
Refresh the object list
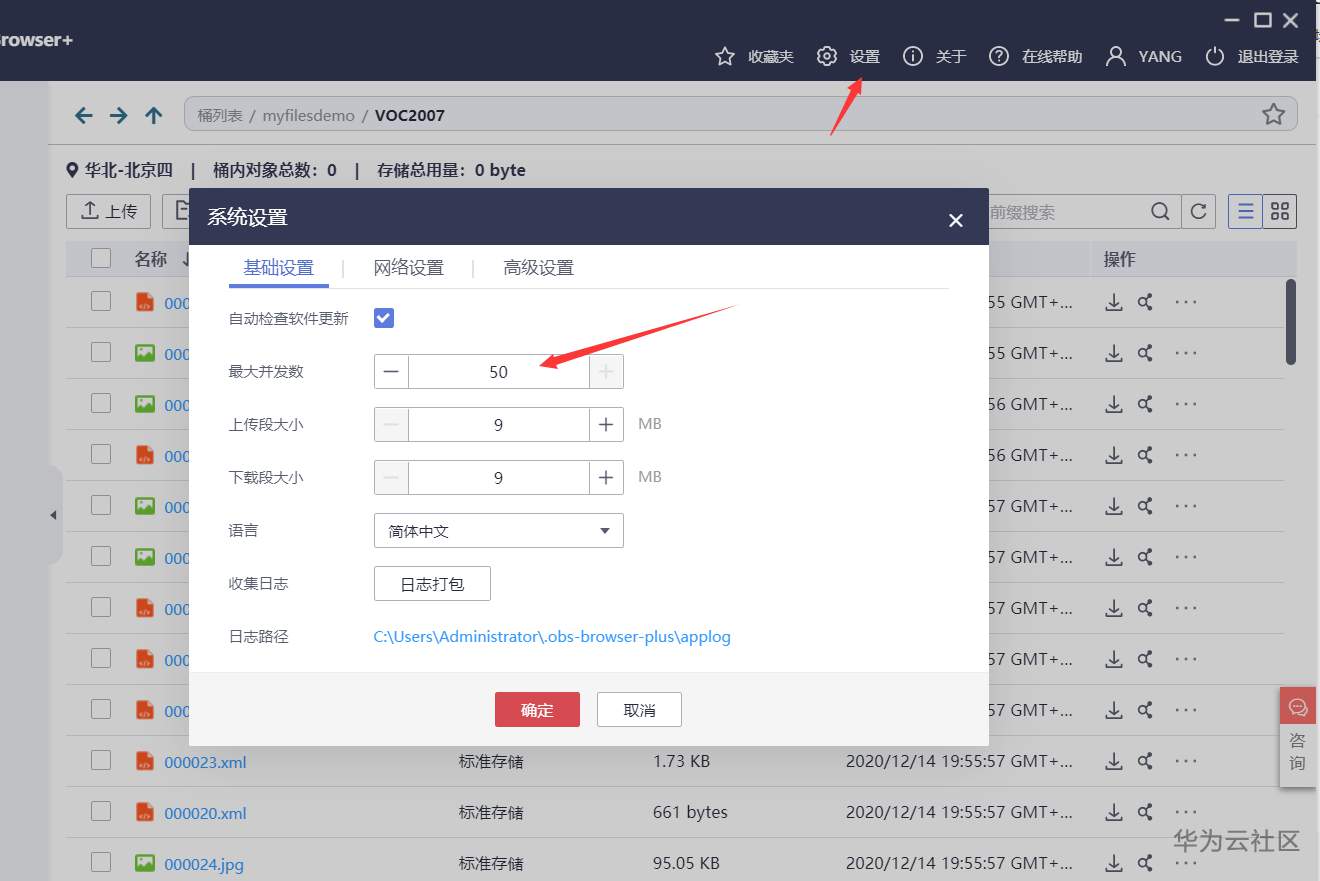click(1198, 211)
